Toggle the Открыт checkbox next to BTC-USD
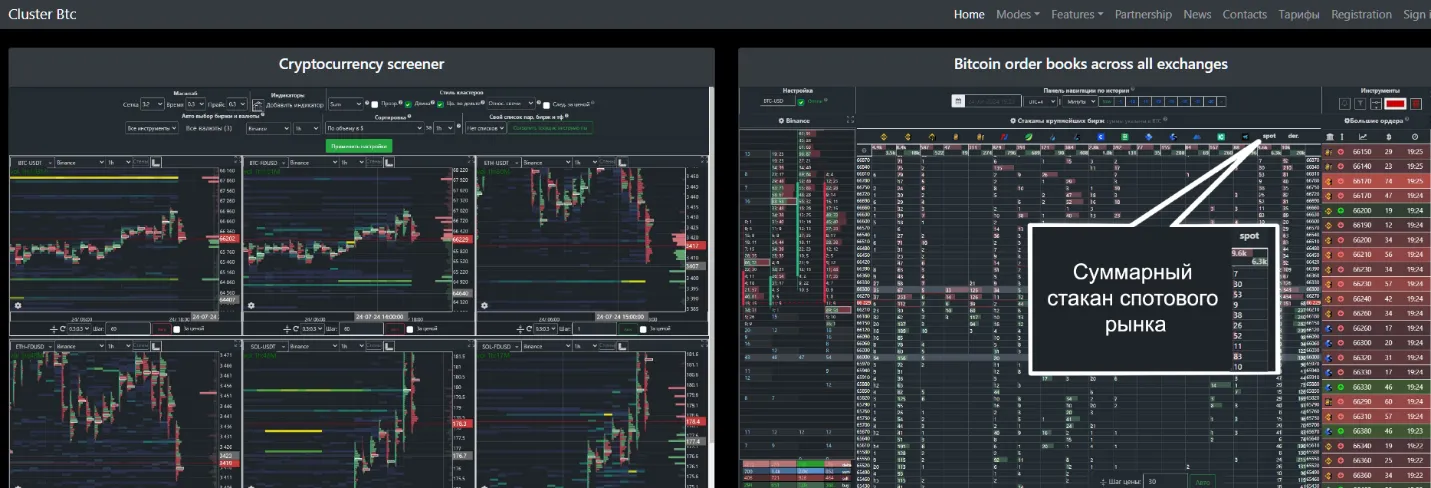Screen dimensions: 1431x488 [801, 102]
